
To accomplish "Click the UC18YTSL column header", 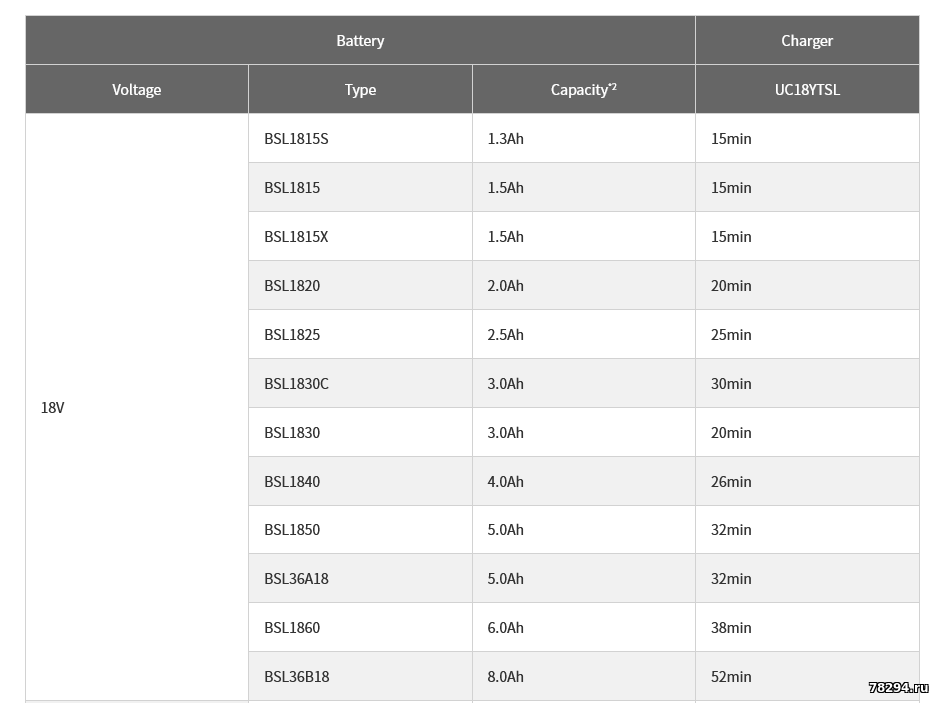I will [x=807, y=90].
